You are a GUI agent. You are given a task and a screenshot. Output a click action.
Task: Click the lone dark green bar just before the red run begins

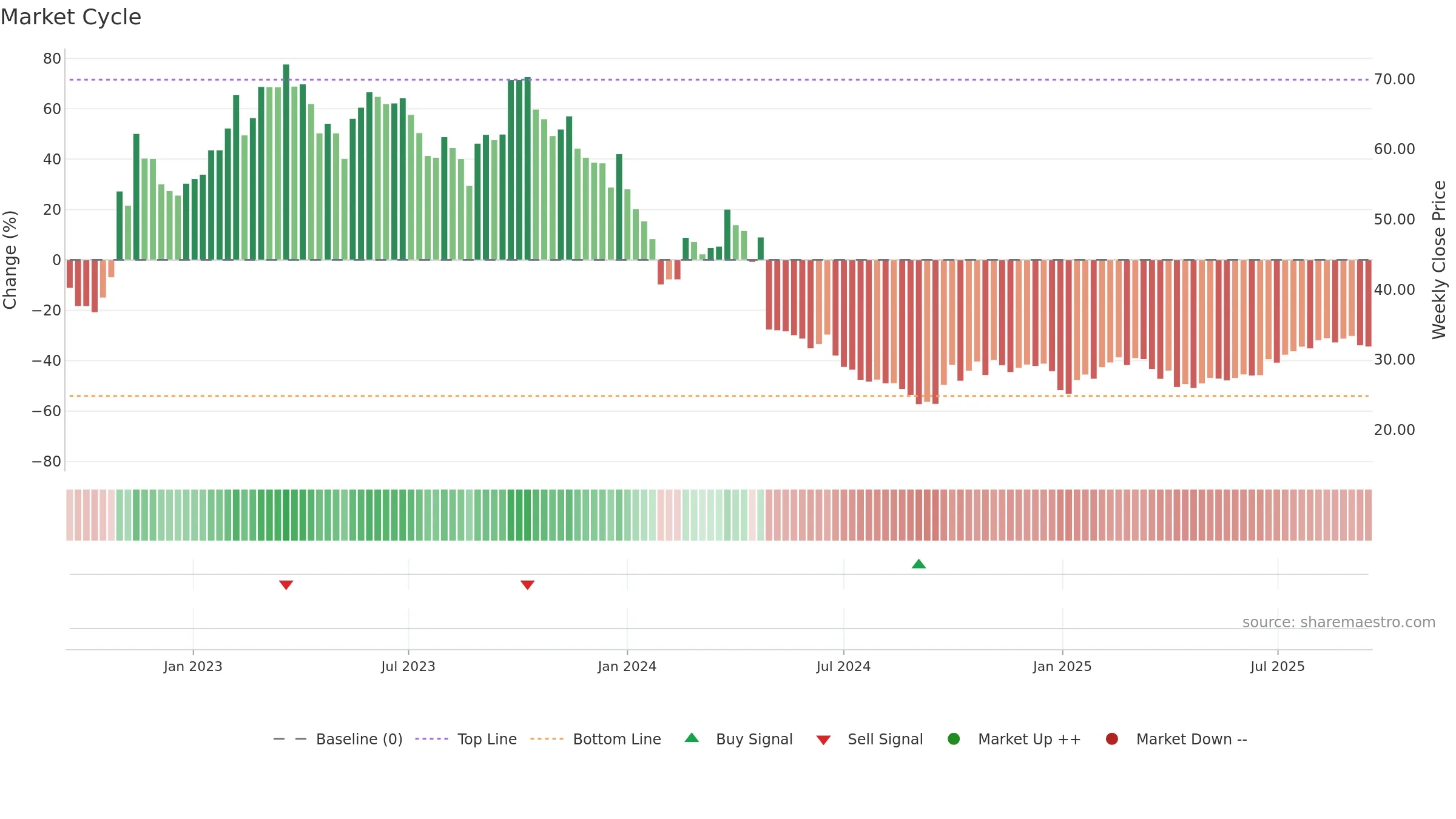[x=761, y=249]
